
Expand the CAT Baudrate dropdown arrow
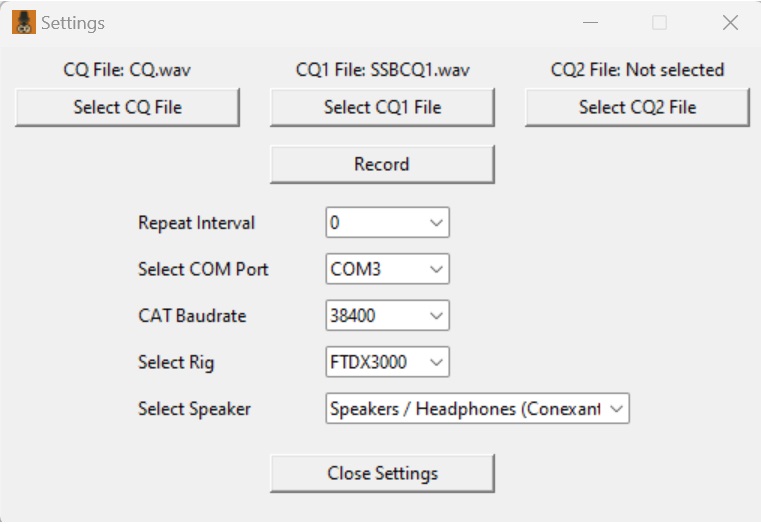pos(436,315)
